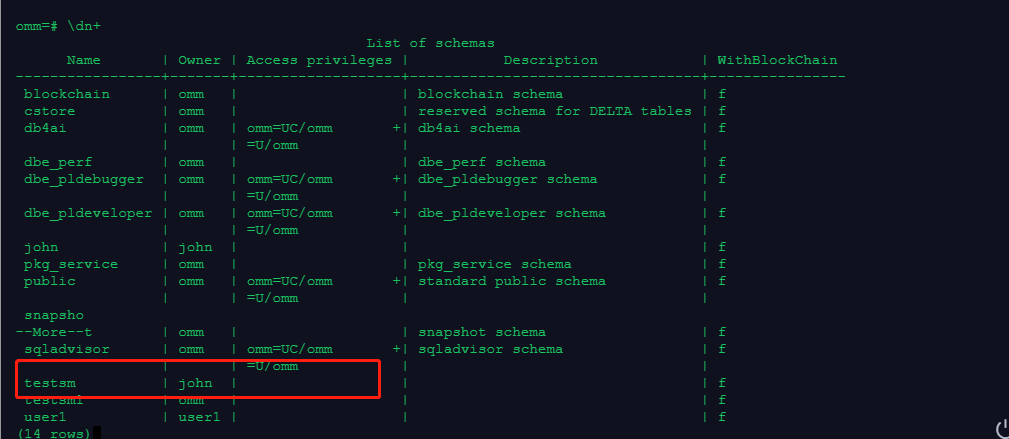
Task: Click the pkg_service schema name
Action: click(71, 264)
